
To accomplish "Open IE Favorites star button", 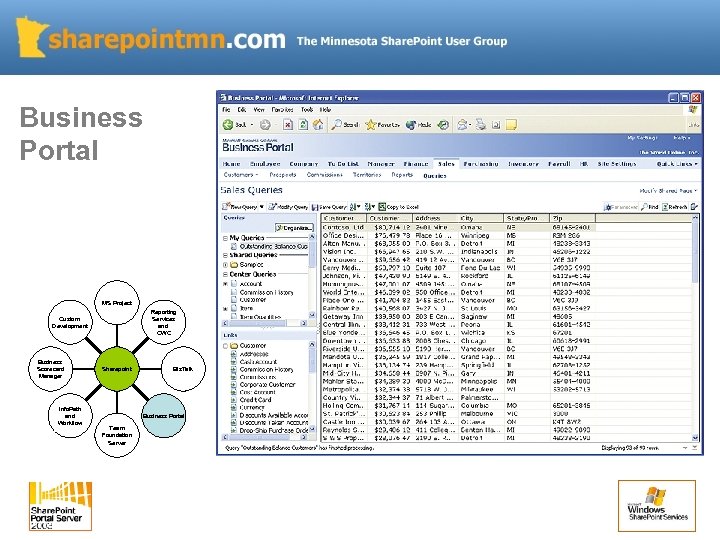I will pos(383,124).
